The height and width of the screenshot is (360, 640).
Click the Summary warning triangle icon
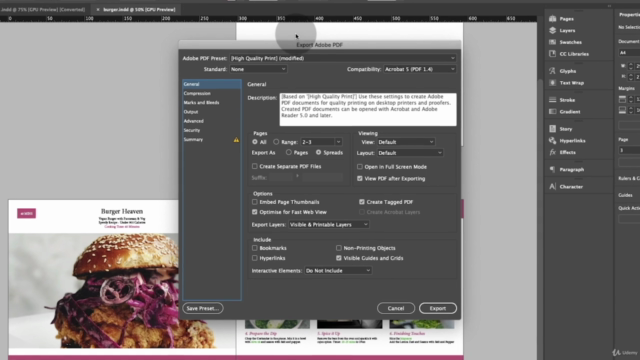(x=236, y=140)
